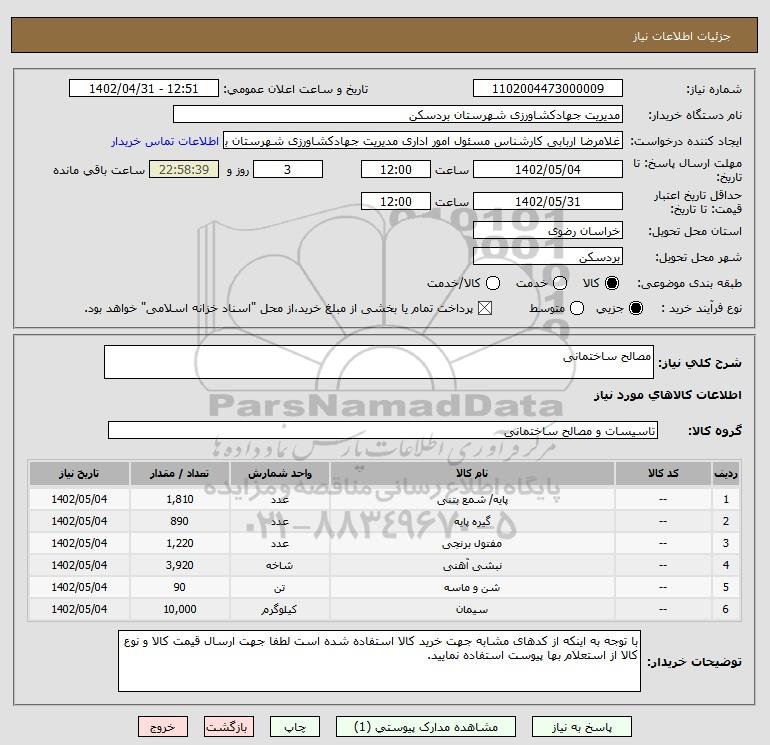This screenshot has width=770, height=745.
Task: Click the چاپ print button
Action: (x=295, y=727)
